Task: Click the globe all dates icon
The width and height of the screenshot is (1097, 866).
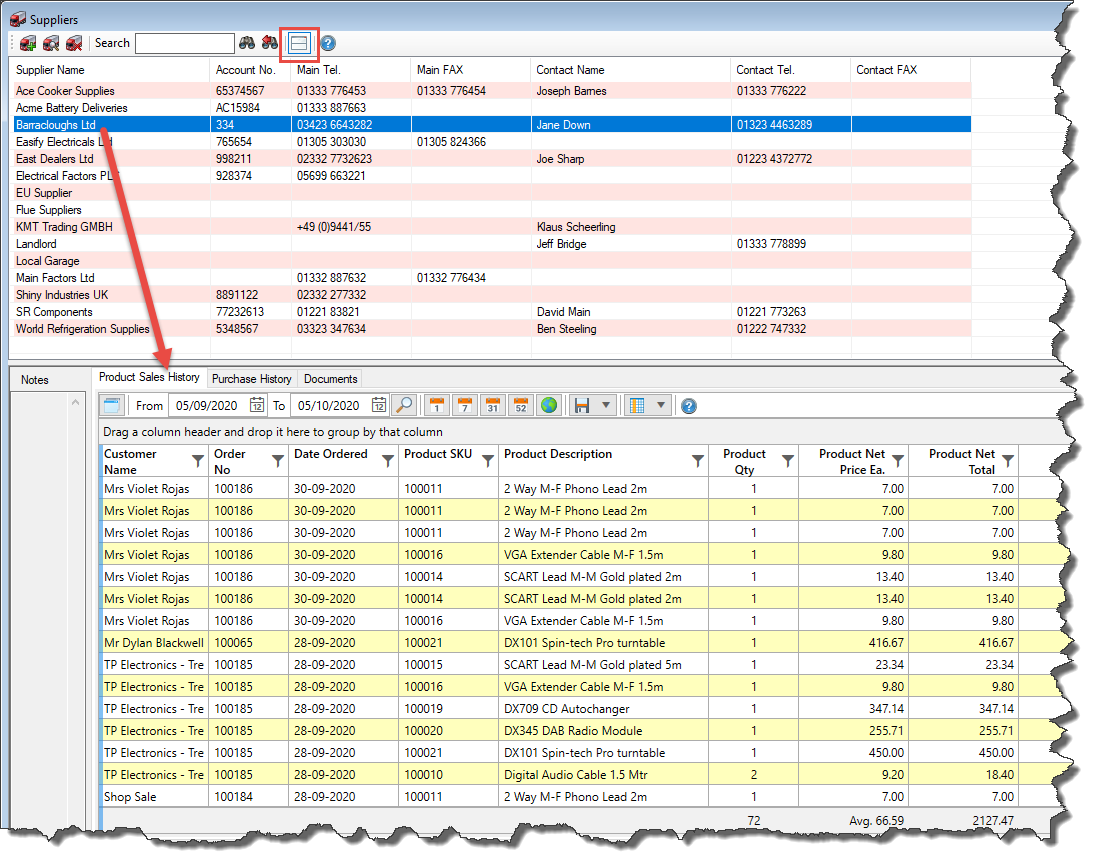Action: (x=548, y=406)
